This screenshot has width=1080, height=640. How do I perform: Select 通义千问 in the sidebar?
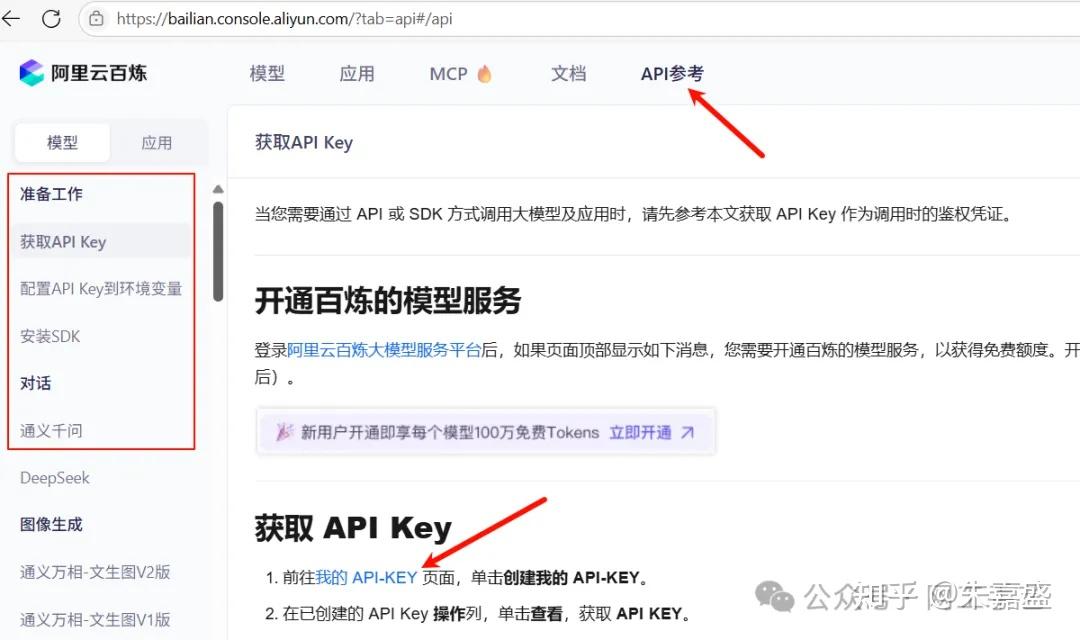click(x=51, y=431)
